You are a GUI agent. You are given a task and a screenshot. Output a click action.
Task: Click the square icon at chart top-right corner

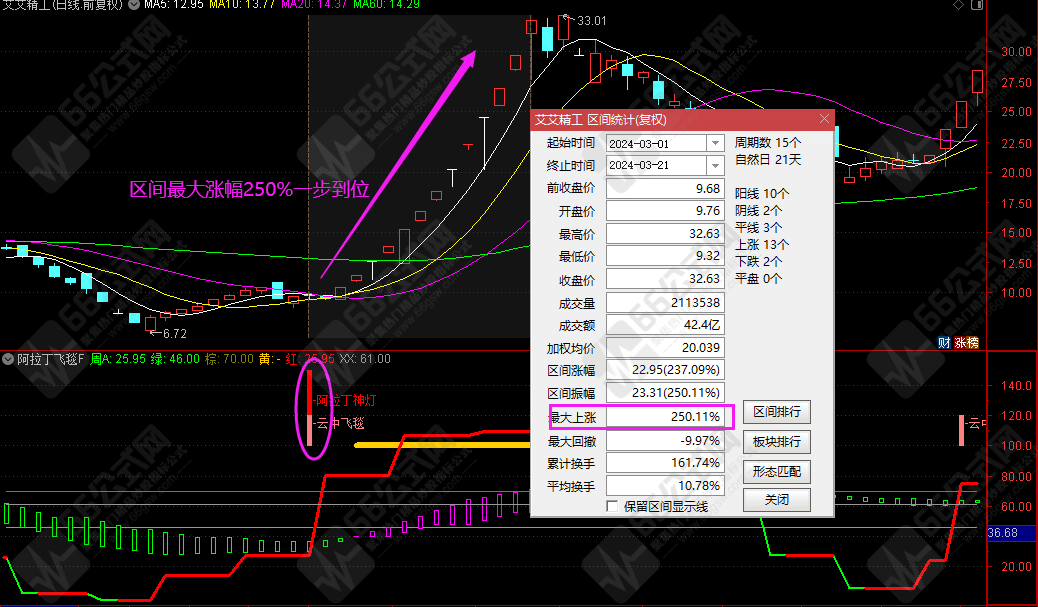click(977, 6)
